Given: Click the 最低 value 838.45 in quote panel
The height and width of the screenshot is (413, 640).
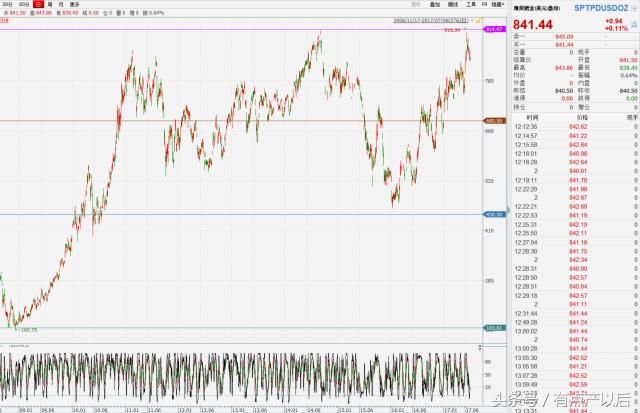Looking at the screenshot, I should pos(629,68).
